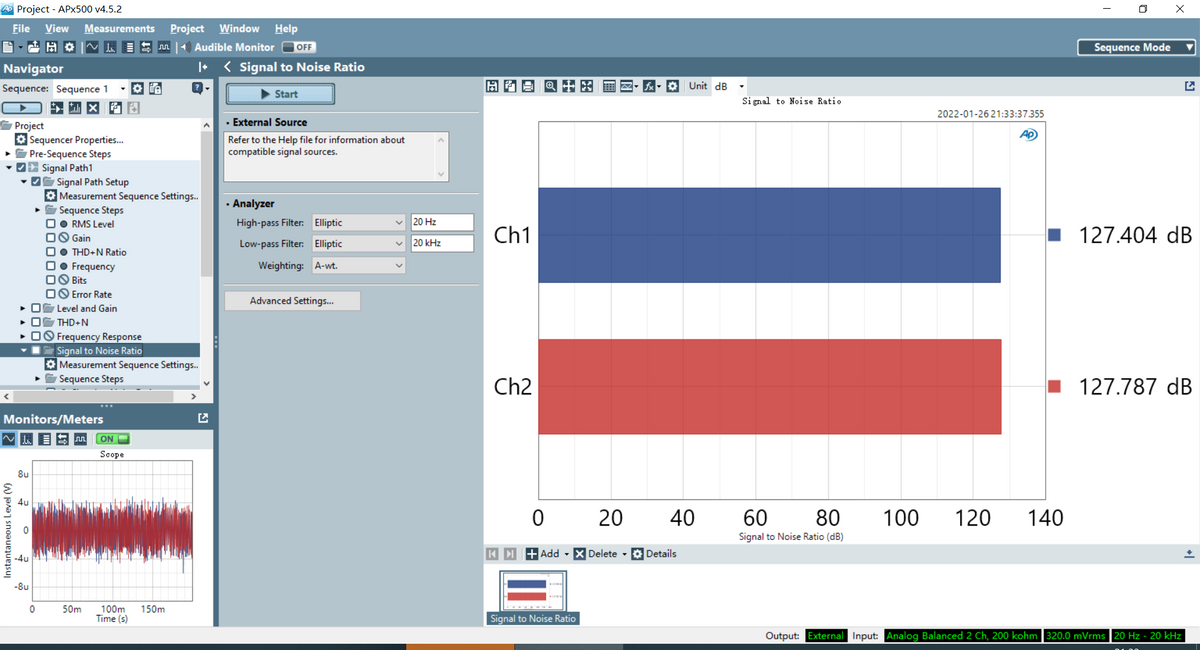1200x650 pixels.
Task: Open the square-wave monitor icon in top toolbar
Action: [164, 47]
